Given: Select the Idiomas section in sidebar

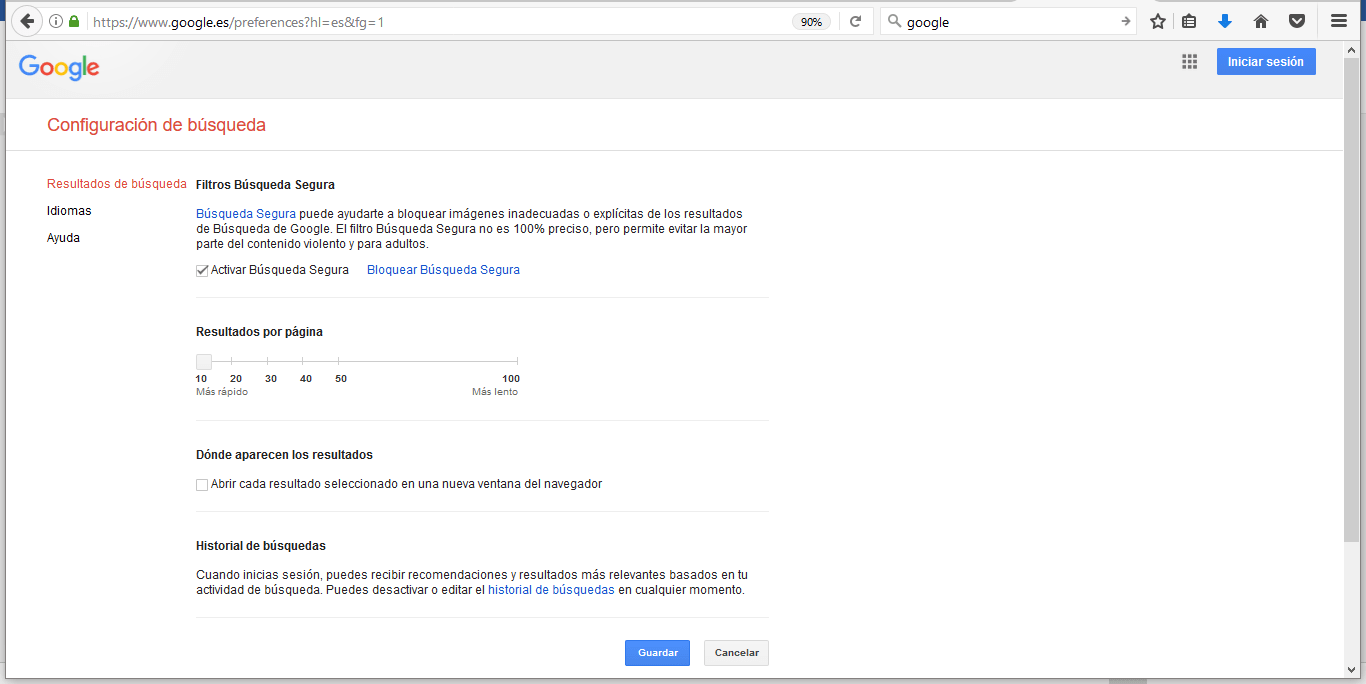Looking at the screenshot, I should click(69, 211).
